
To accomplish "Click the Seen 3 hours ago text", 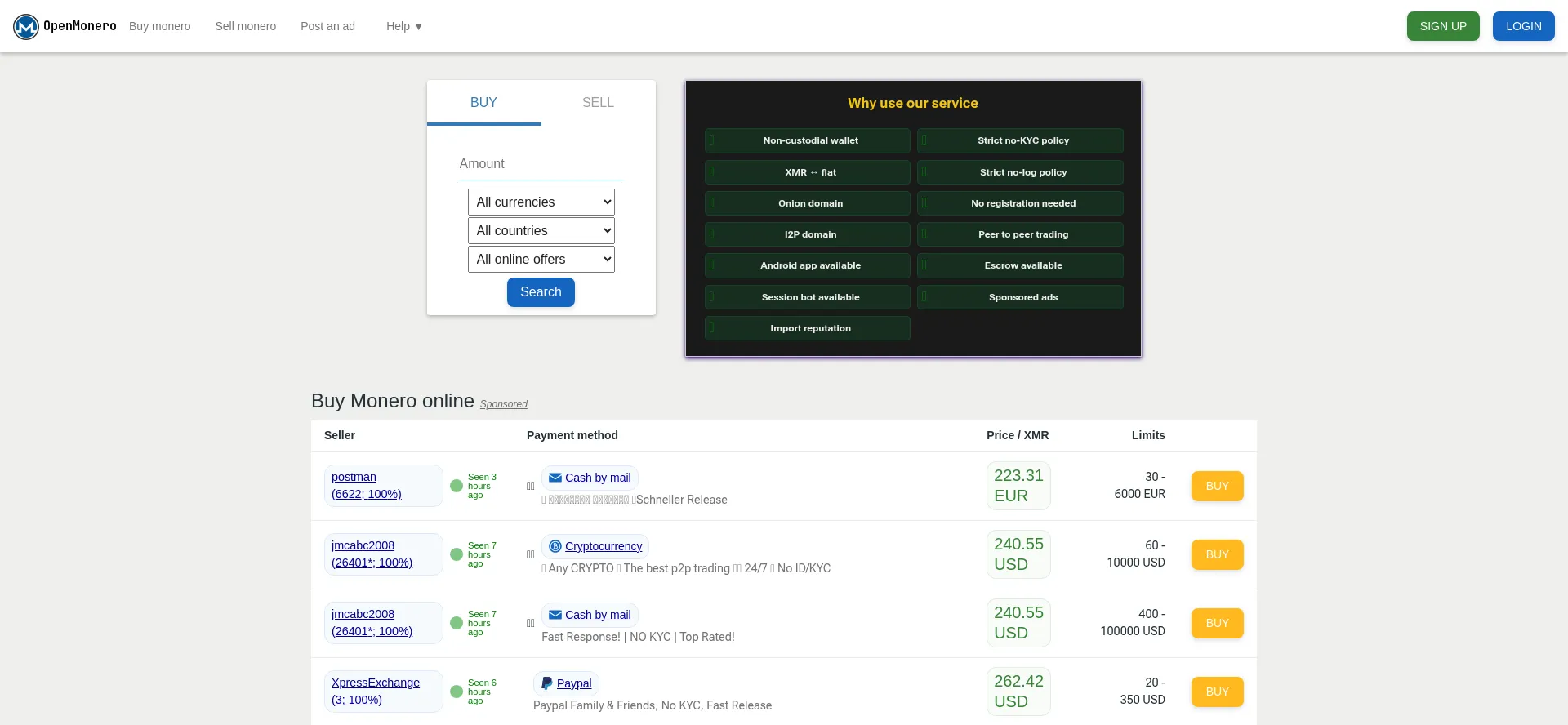I will [482, 486].
